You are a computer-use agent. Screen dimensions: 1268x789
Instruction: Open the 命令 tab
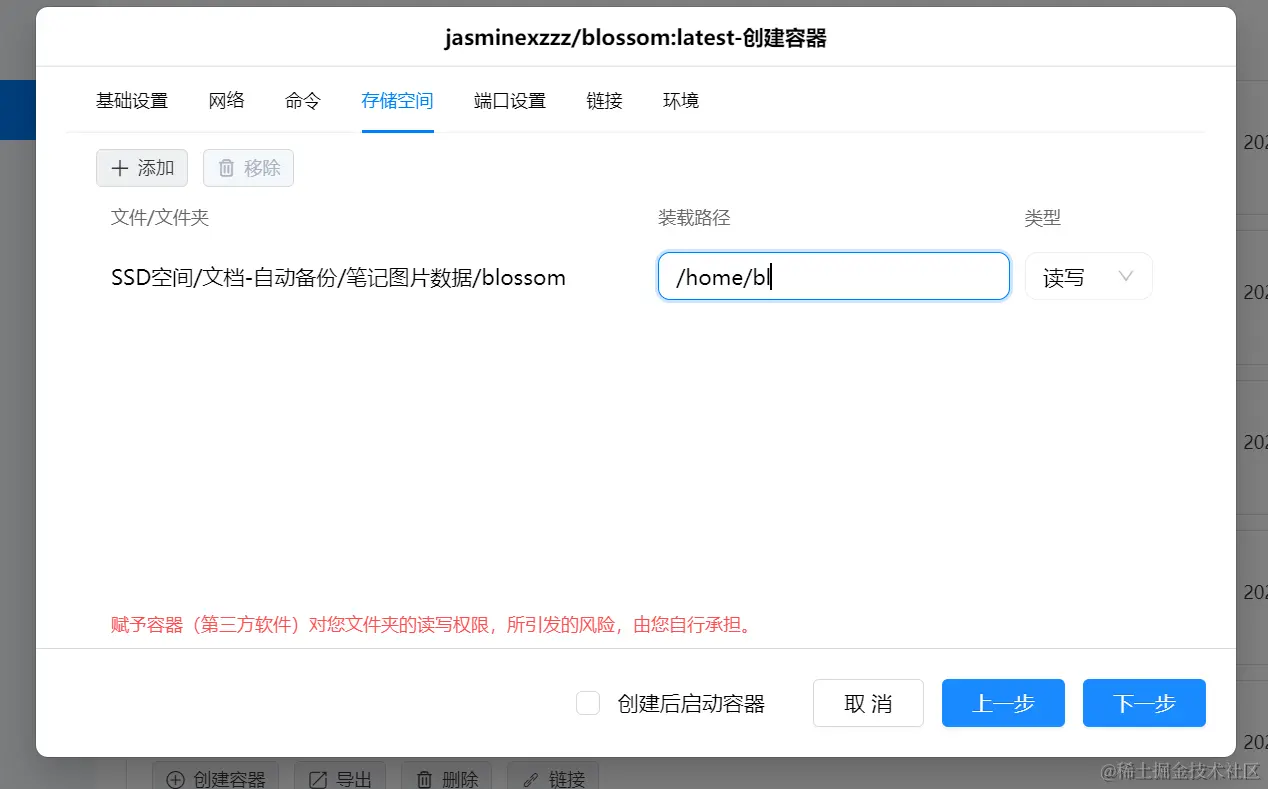[x=301, y=100]
